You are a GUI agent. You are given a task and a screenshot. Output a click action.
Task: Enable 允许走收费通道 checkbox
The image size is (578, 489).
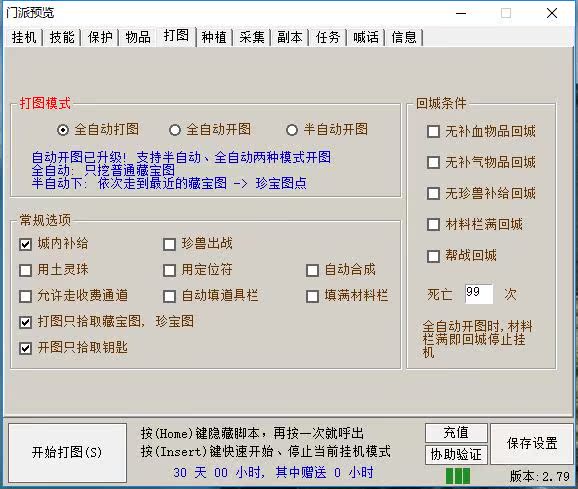[x=25, y=296]
